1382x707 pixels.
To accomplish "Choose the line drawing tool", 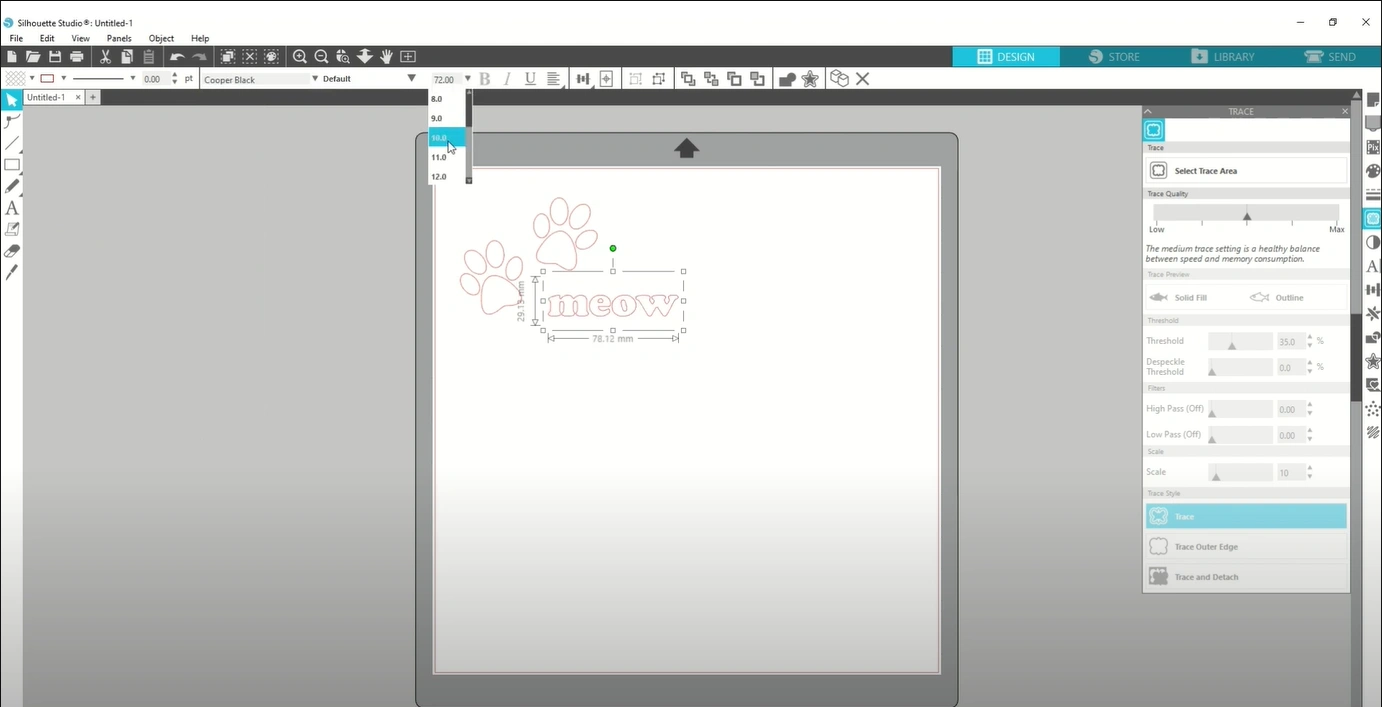I will (12, 142).
